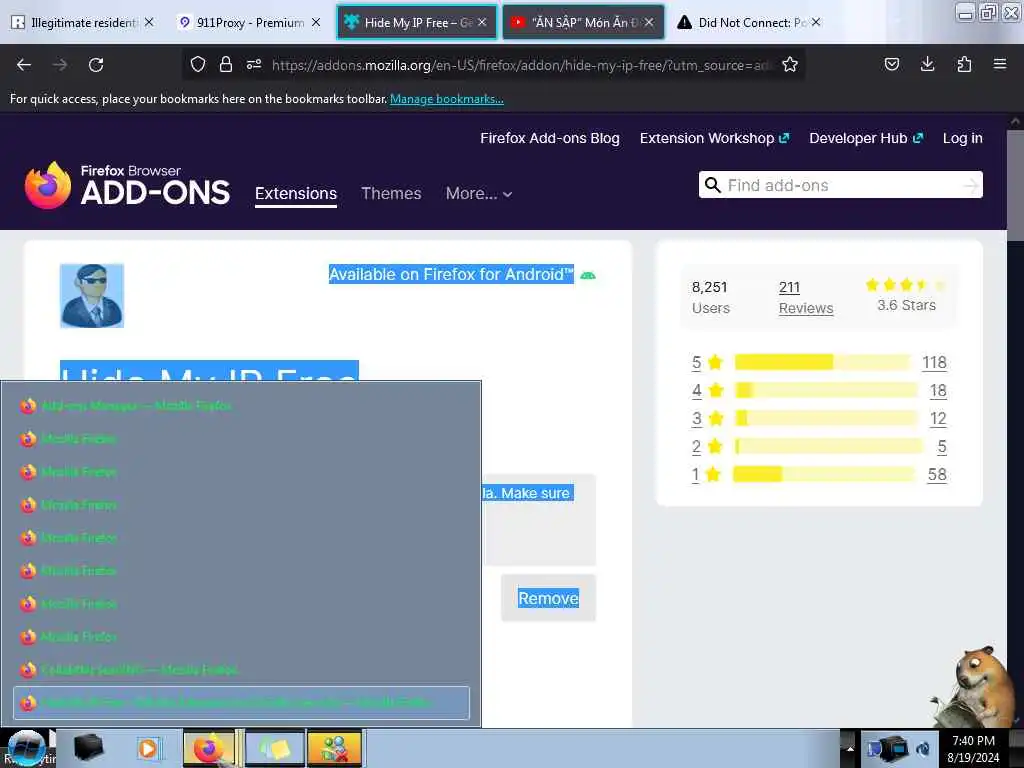
Task: Close the Hide My IP Free tab
Action: [482, 22]
